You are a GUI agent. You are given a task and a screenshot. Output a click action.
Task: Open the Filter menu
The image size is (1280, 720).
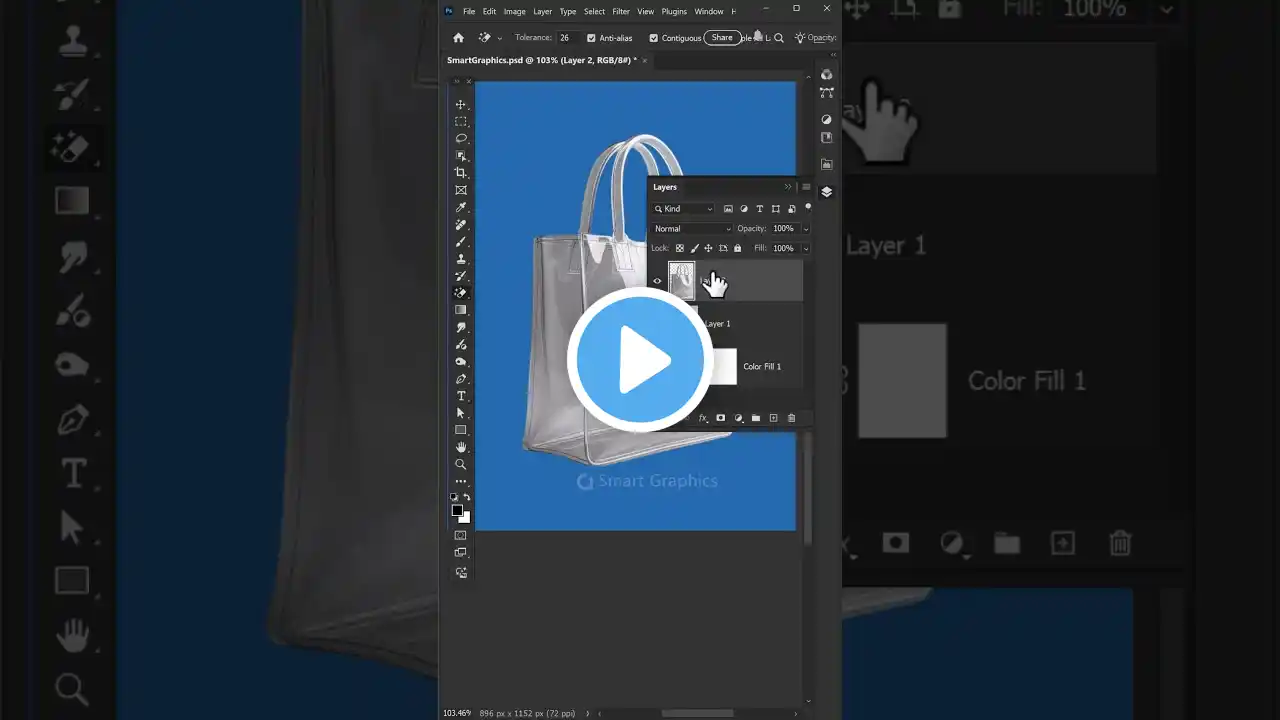pyautogui.click(x=621, y=11)
